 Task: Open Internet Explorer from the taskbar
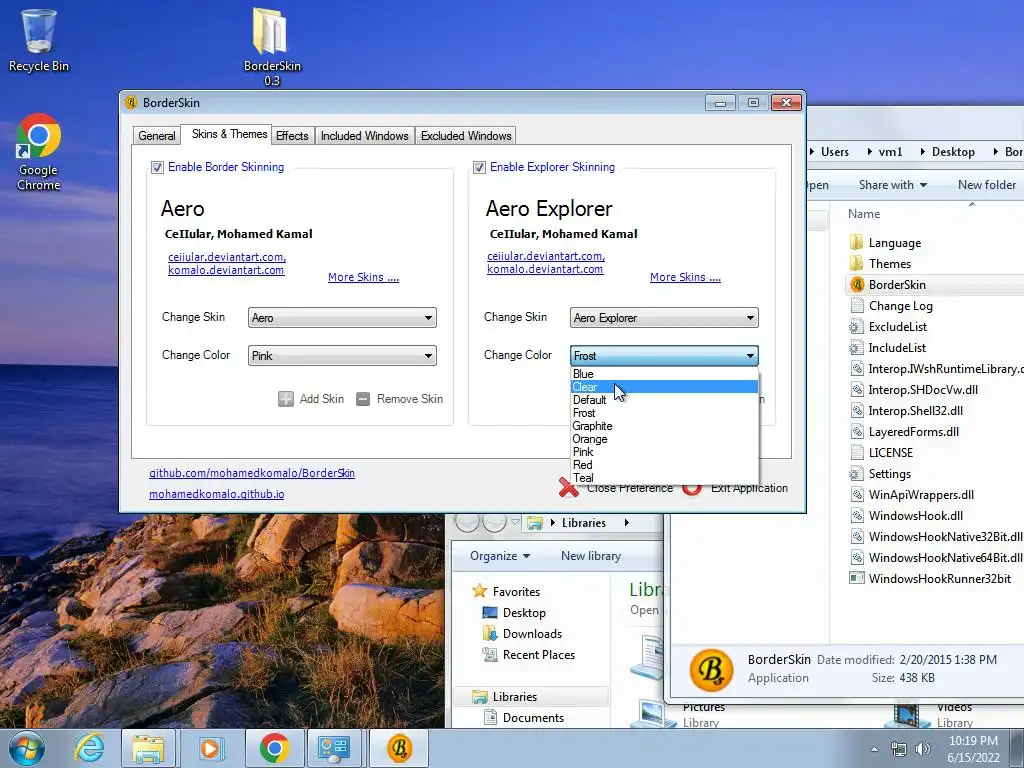(88, 748)
